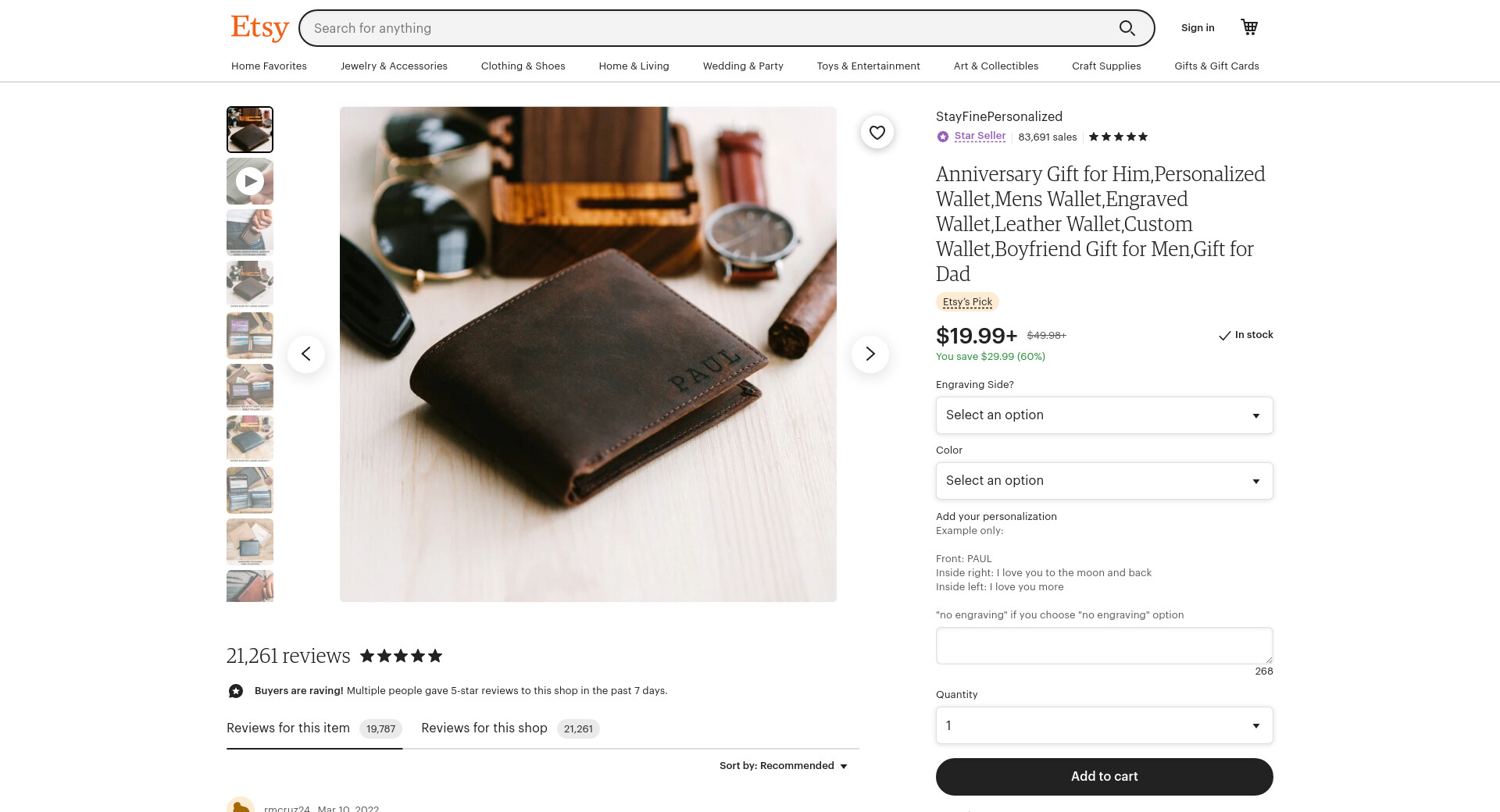Click the Sign in link
The width and height of the screenshot is (1500, 812).
click(x=1198, y=28)
